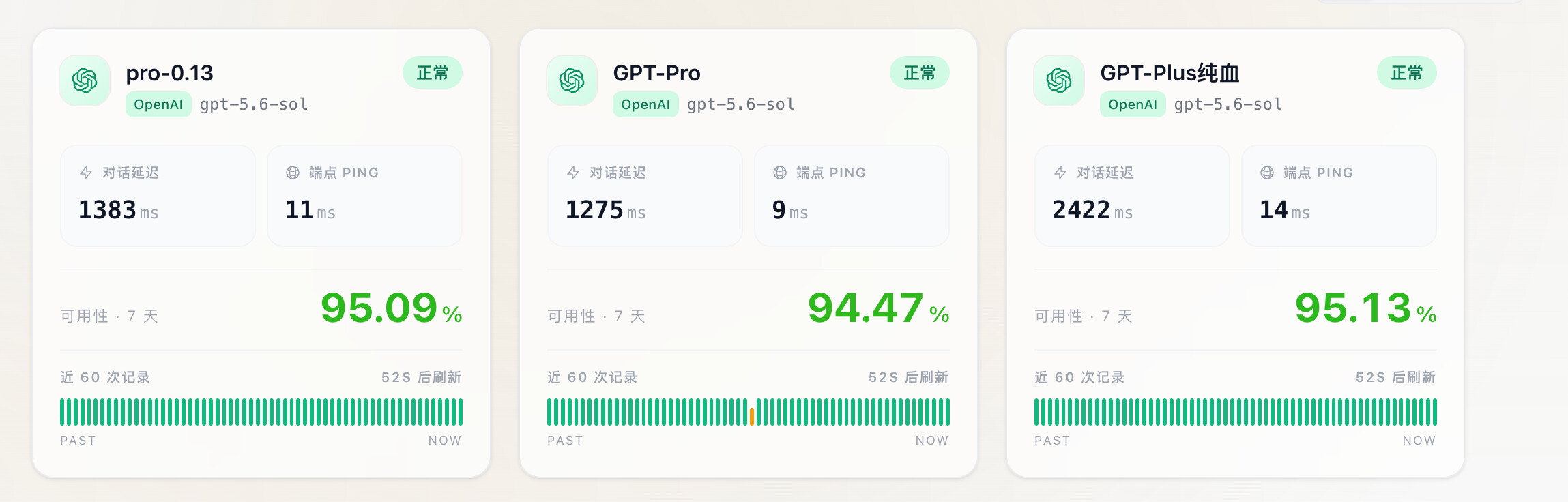Click the OpenAI logo on GPT-Plus纯血 card

tap(1059, 80)
